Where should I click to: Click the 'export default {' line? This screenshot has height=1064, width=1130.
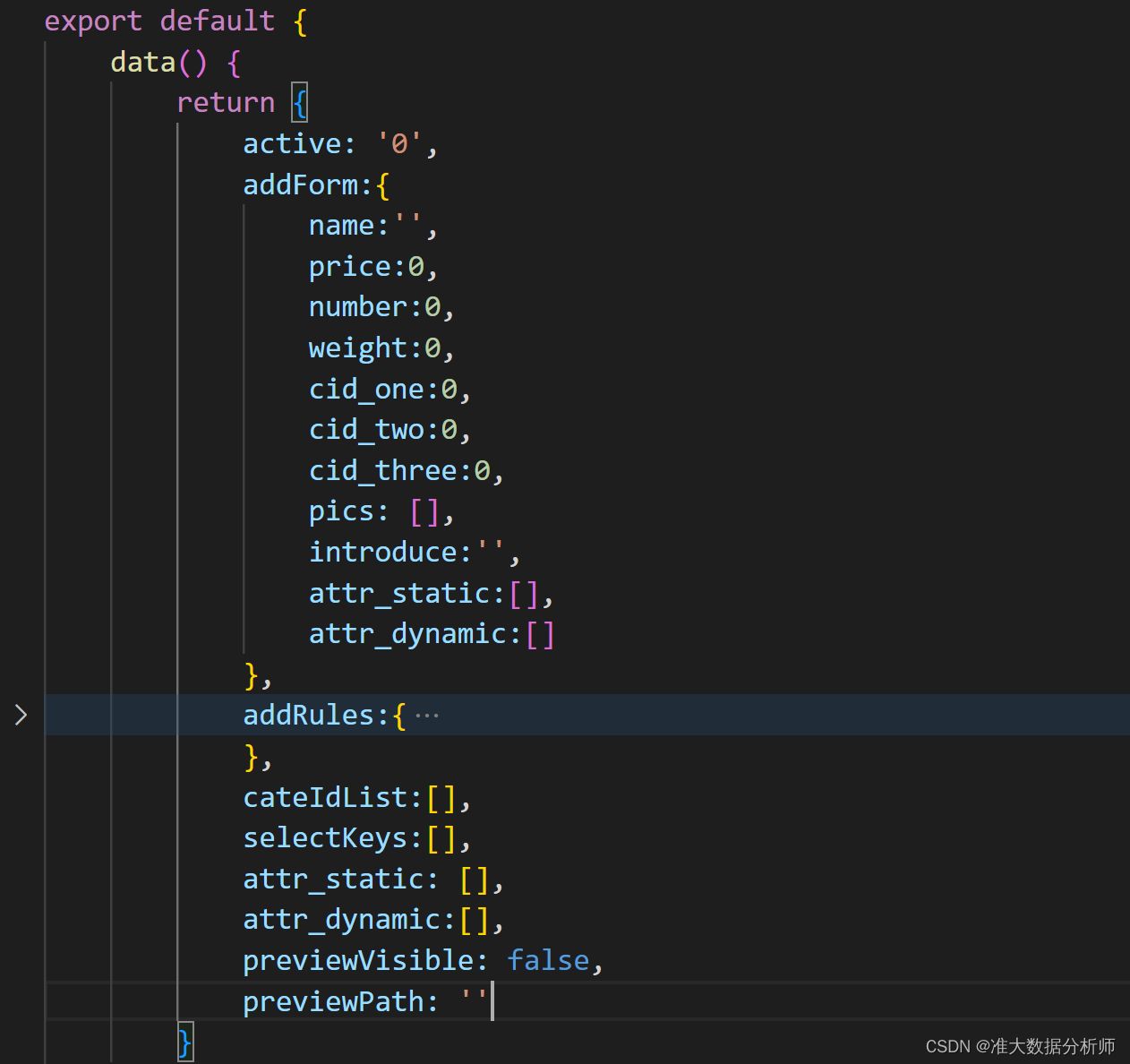[176, 21]
